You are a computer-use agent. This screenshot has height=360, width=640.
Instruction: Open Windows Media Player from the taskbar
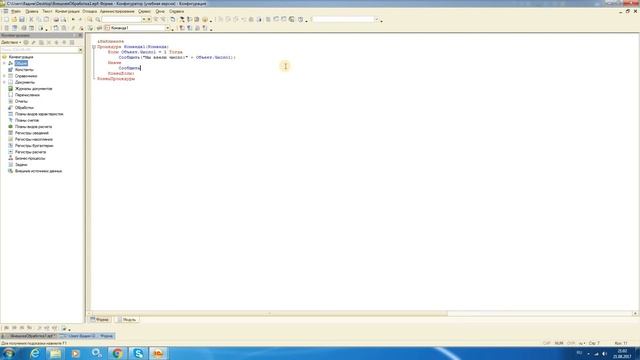click(76, 353)
